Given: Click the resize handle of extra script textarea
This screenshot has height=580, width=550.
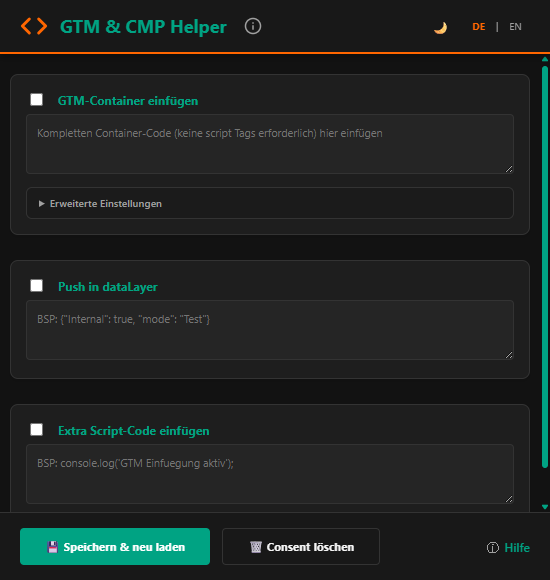Looking at the screenshot, I should (509, 499).
